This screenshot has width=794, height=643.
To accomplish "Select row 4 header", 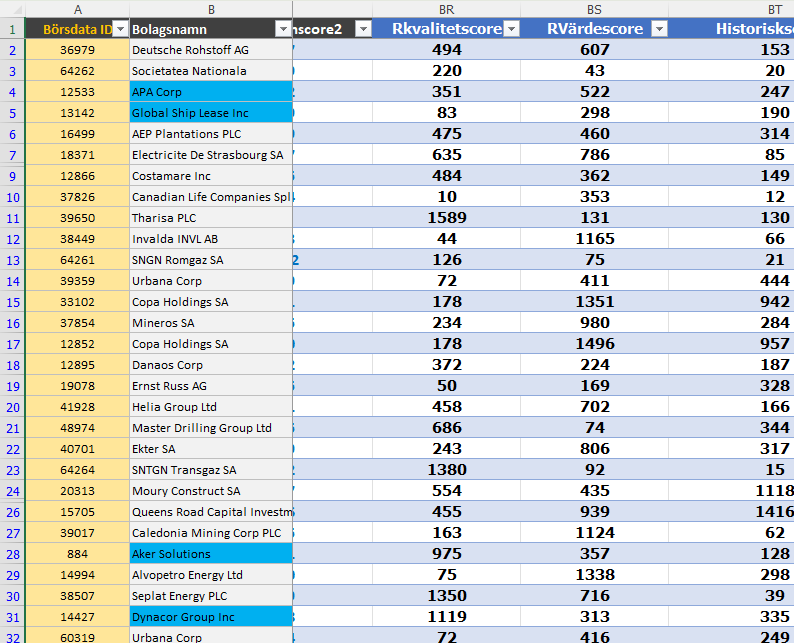I will tap(12, 92).
